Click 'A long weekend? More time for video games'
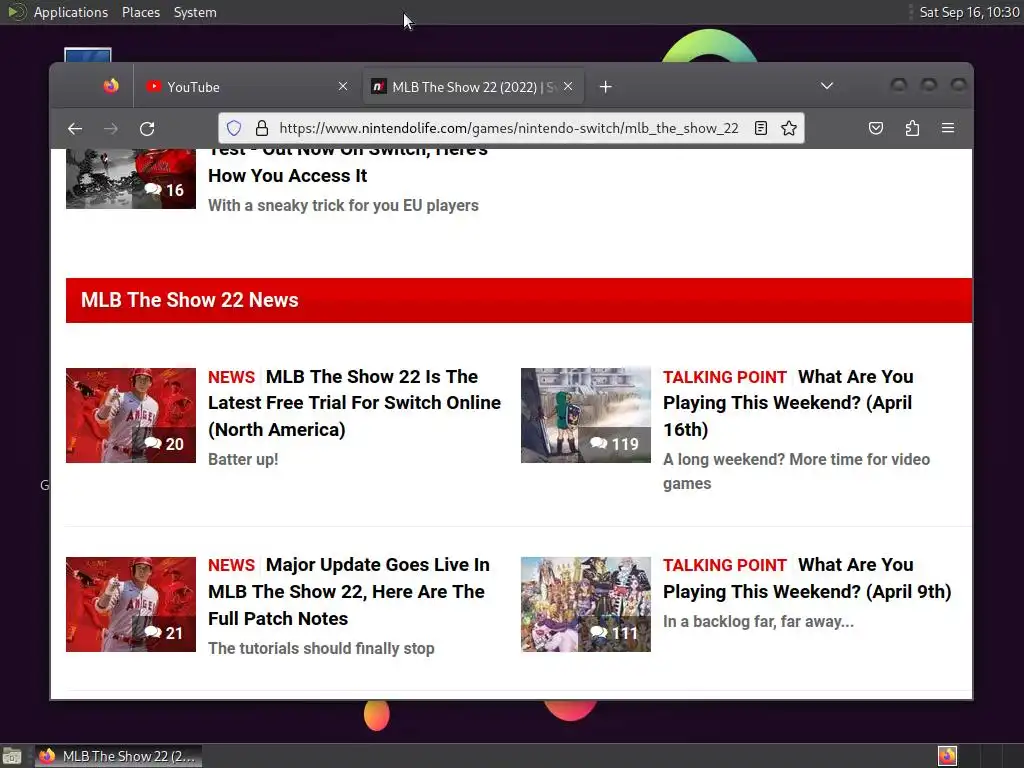The image size is (1024, 768). click(x=796, y=472)
